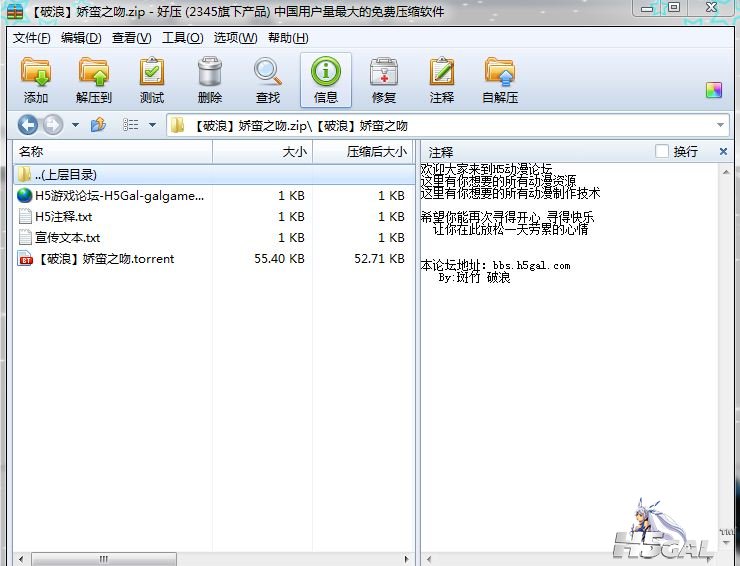Sort files by 名称 column header
Screen dimensions: 740x566
click(x=113, y=152)
